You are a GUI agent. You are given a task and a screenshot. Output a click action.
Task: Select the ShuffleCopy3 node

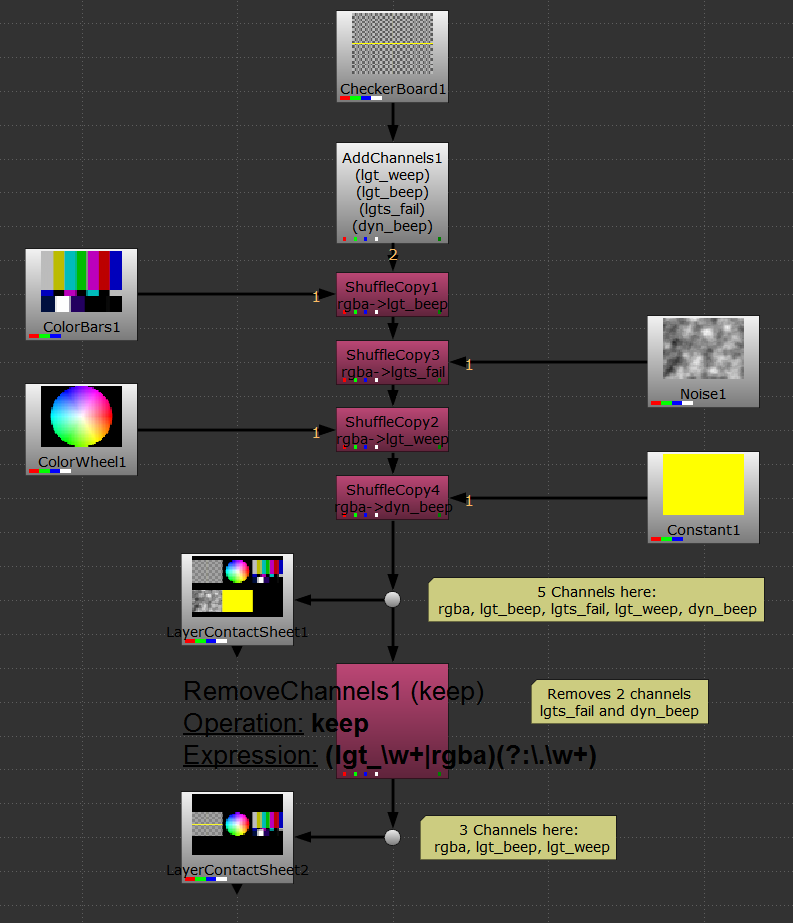[392, 363]
